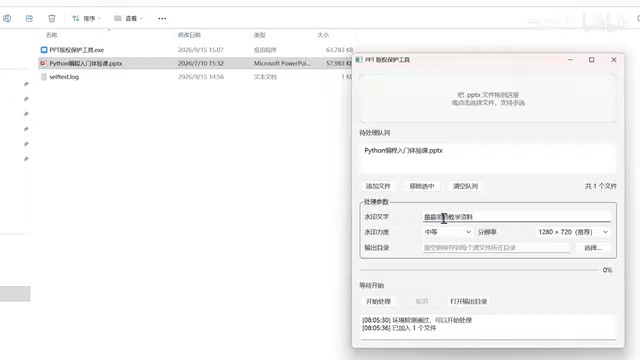Click the 待处理队列 label
This screenshot has width=640, height=360.
point(374,133)
